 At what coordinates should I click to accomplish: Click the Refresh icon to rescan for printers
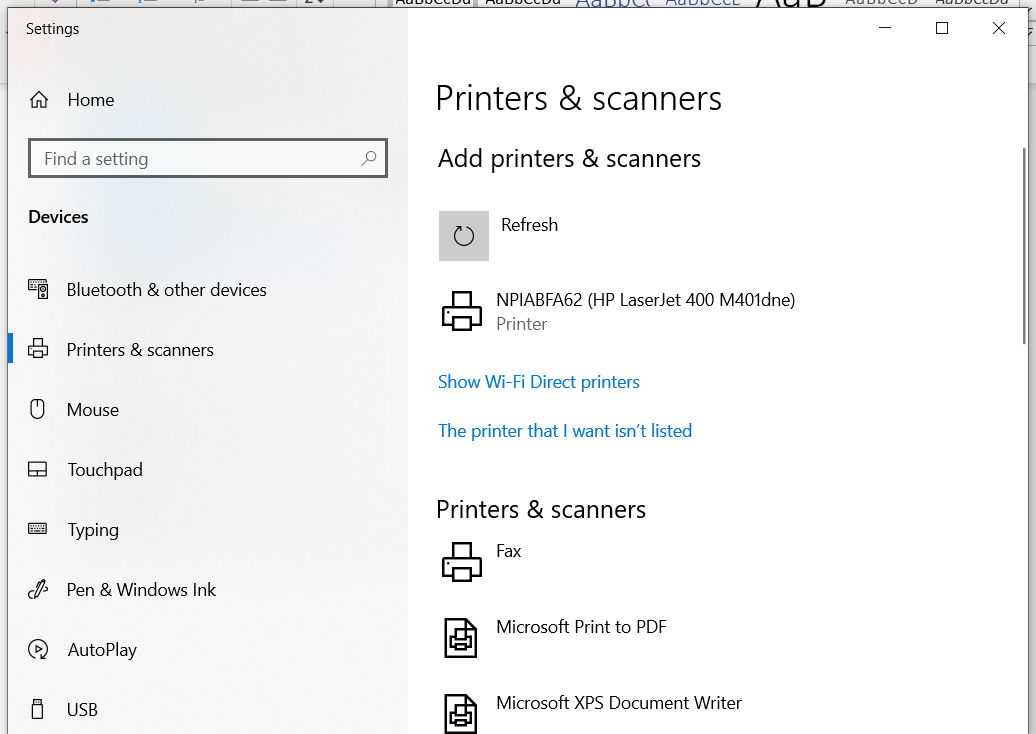point(463,236)
